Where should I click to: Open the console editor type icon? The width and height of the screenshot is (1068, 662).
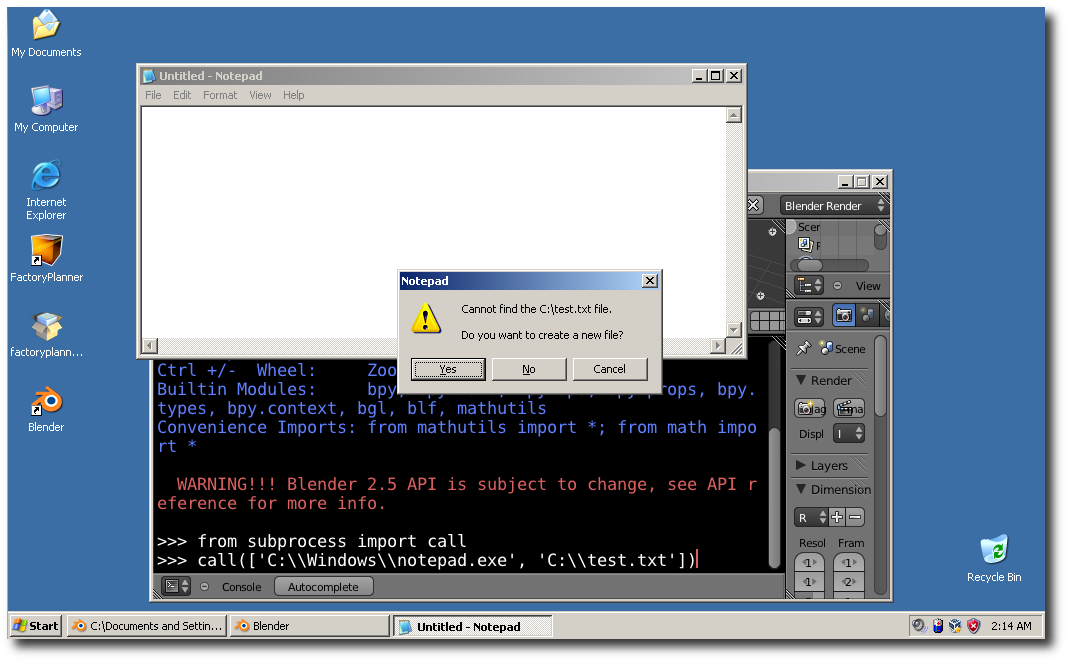[172, 587]
